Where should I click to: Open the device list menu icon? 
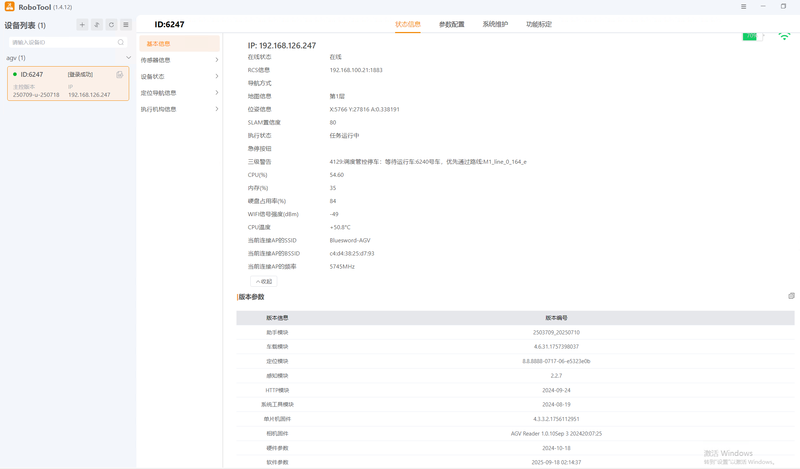(126, 24)
